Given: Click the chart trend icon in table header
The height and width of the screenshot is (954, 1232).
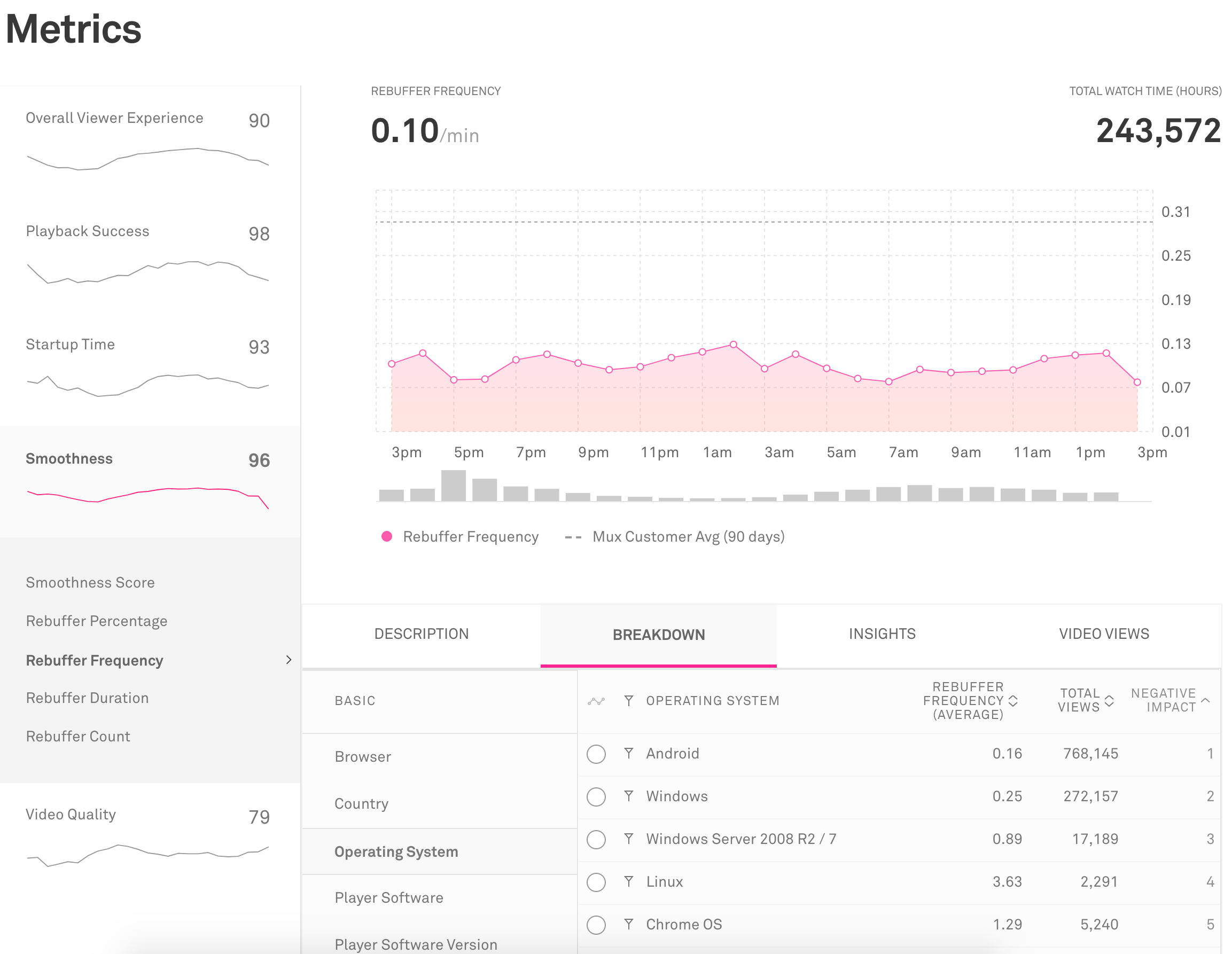Looking at the screenshot, I should [596, 701].
